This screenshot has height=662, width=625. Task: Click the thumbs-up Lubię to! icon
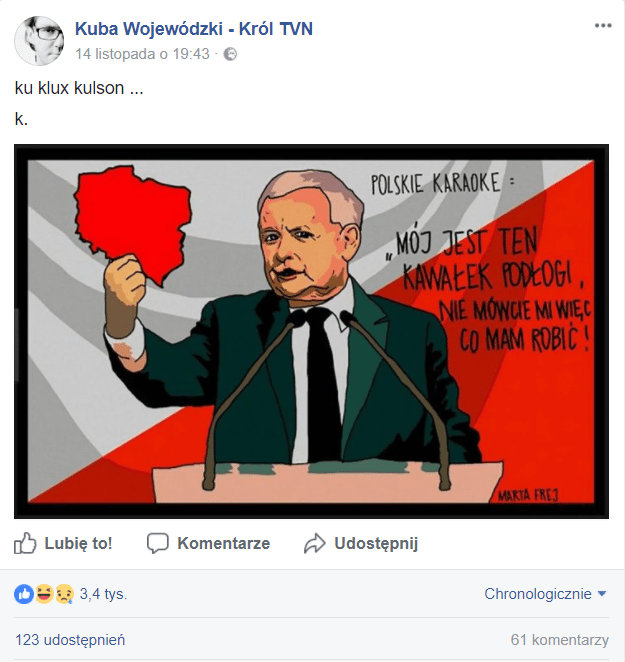[x=25, y=543]
